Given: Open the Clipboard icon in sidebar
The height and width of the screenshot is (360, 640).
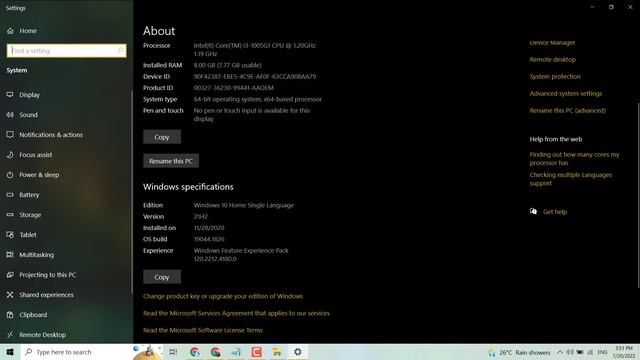Looking at the screenshot, I should pyautogui.click(x=10, y=315).
